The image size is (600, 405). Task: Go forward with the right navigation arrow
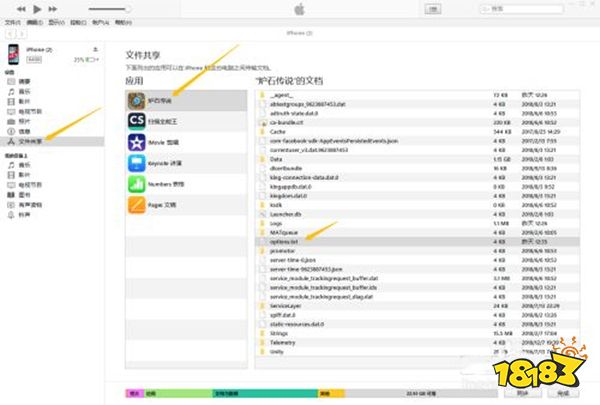pos(22,34)
